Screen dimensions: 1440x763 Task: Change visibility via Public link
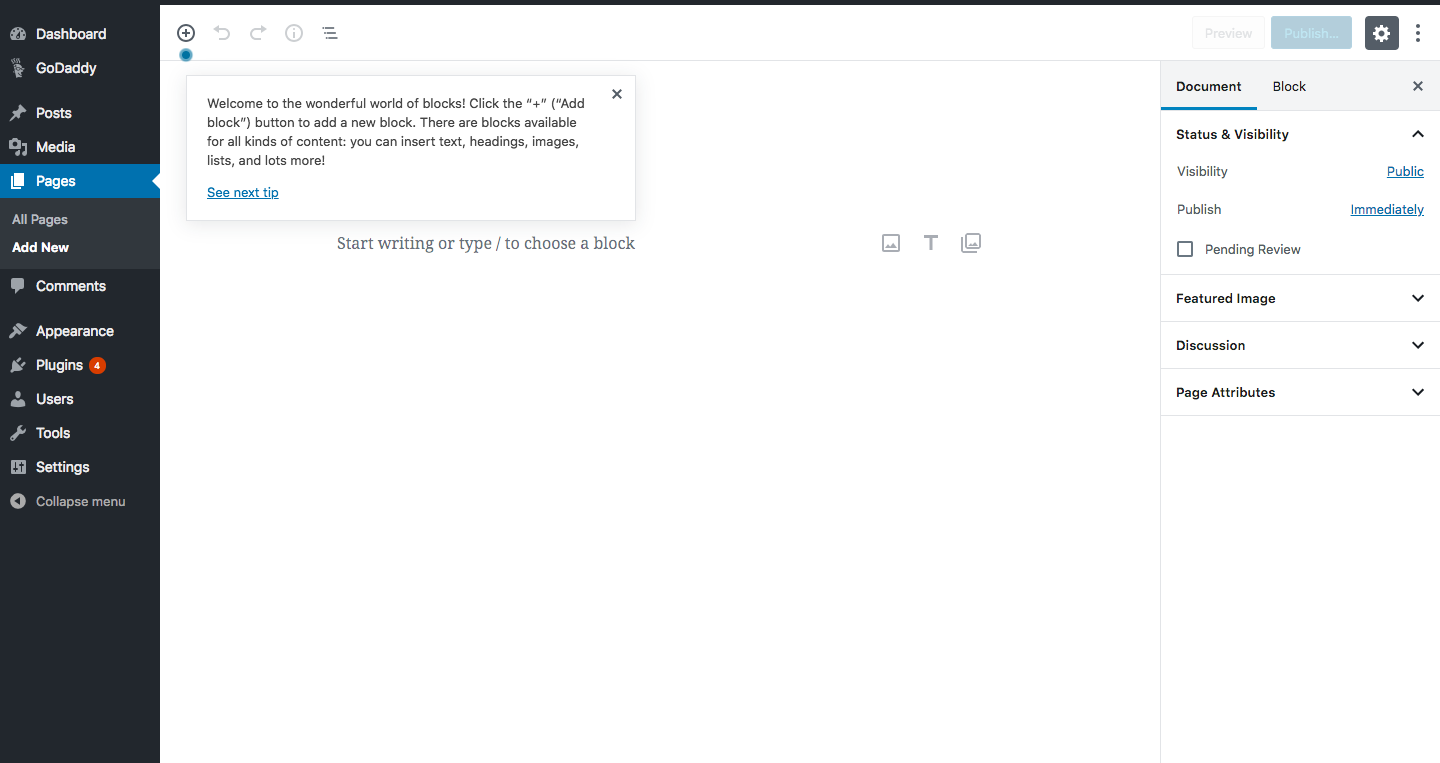click(1405, 171)
